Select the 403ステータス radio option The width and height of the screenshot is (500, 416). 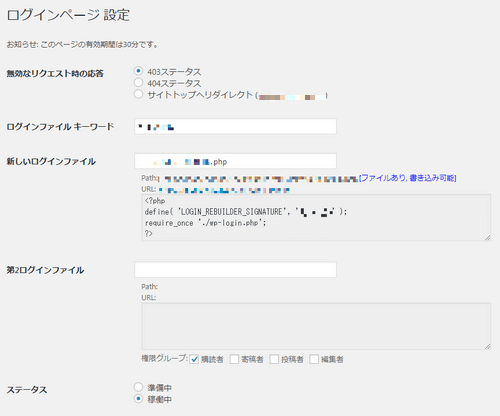tap(138, 71)
